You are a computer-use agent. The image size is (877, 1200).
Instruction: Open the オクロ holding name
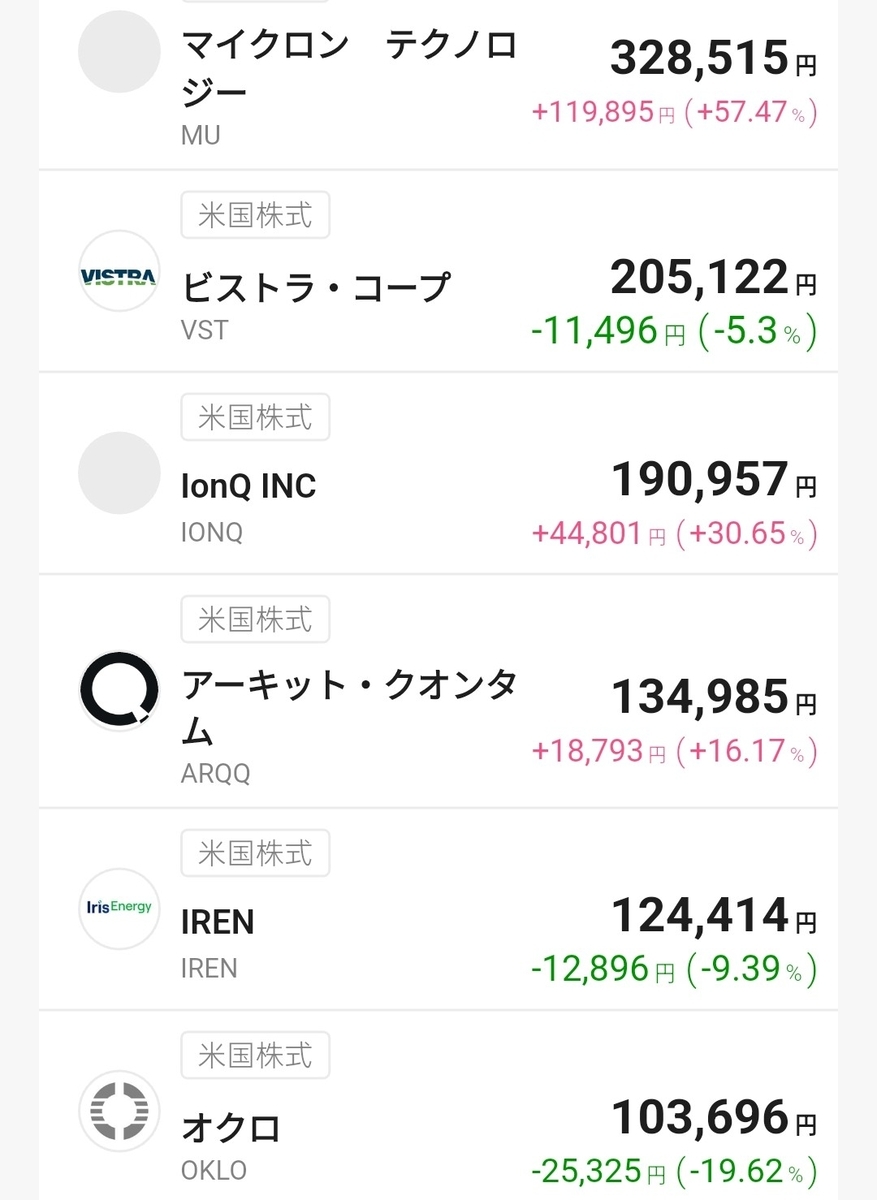tap(231, 1129)
